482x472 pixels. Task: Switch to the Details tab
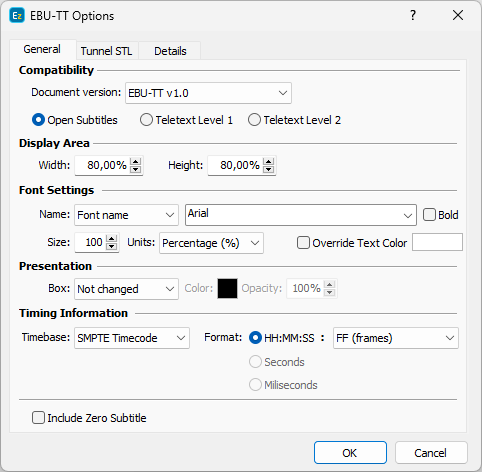tap(170, 51)
